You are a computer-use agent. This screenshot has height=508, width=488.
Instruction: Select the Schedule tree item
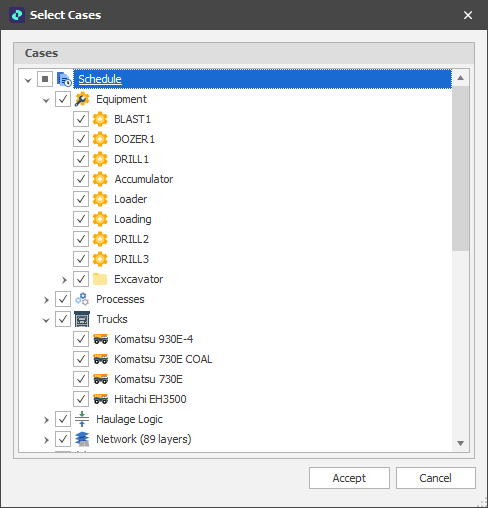click(262, 79)
